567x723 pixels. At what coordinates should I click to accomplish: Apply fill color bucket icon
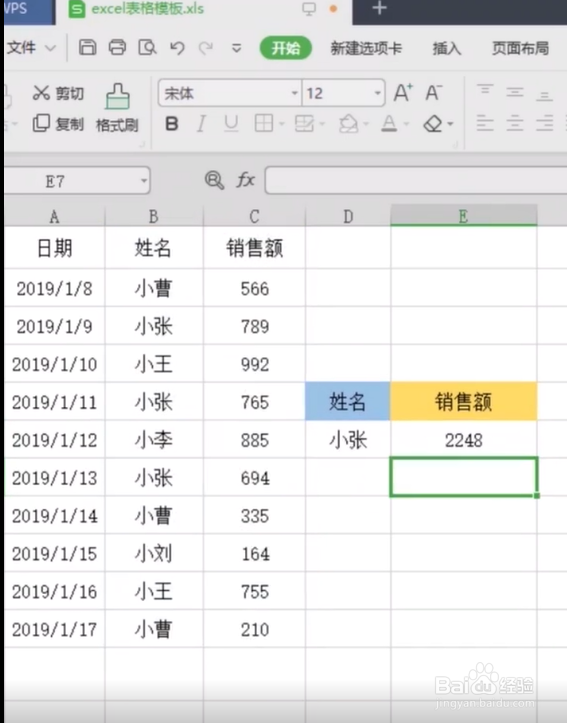tap(348, 124)
